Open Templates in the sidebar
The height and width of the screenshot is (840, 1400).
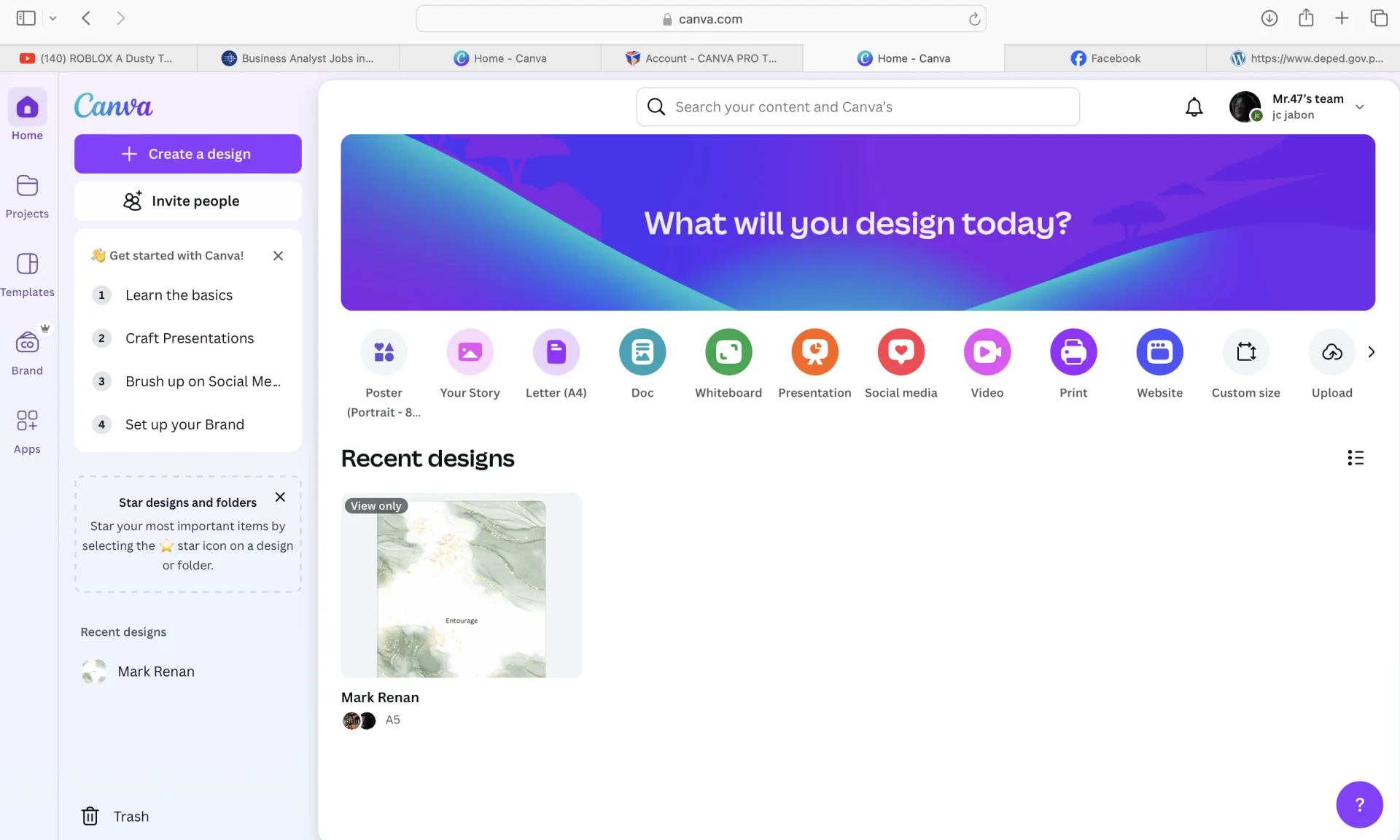click(27, 275)
